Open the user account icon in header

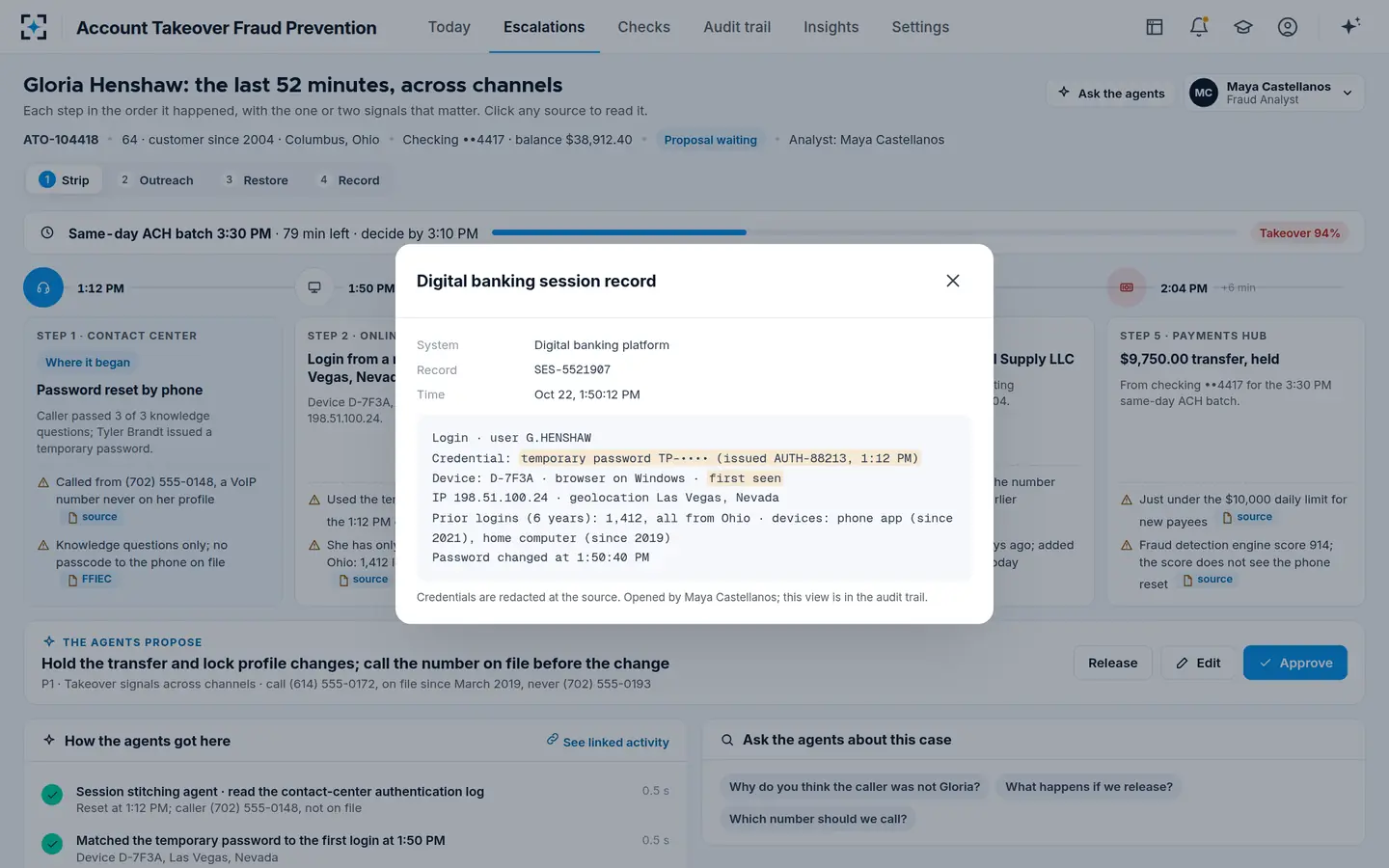[x=1288, y=27]
